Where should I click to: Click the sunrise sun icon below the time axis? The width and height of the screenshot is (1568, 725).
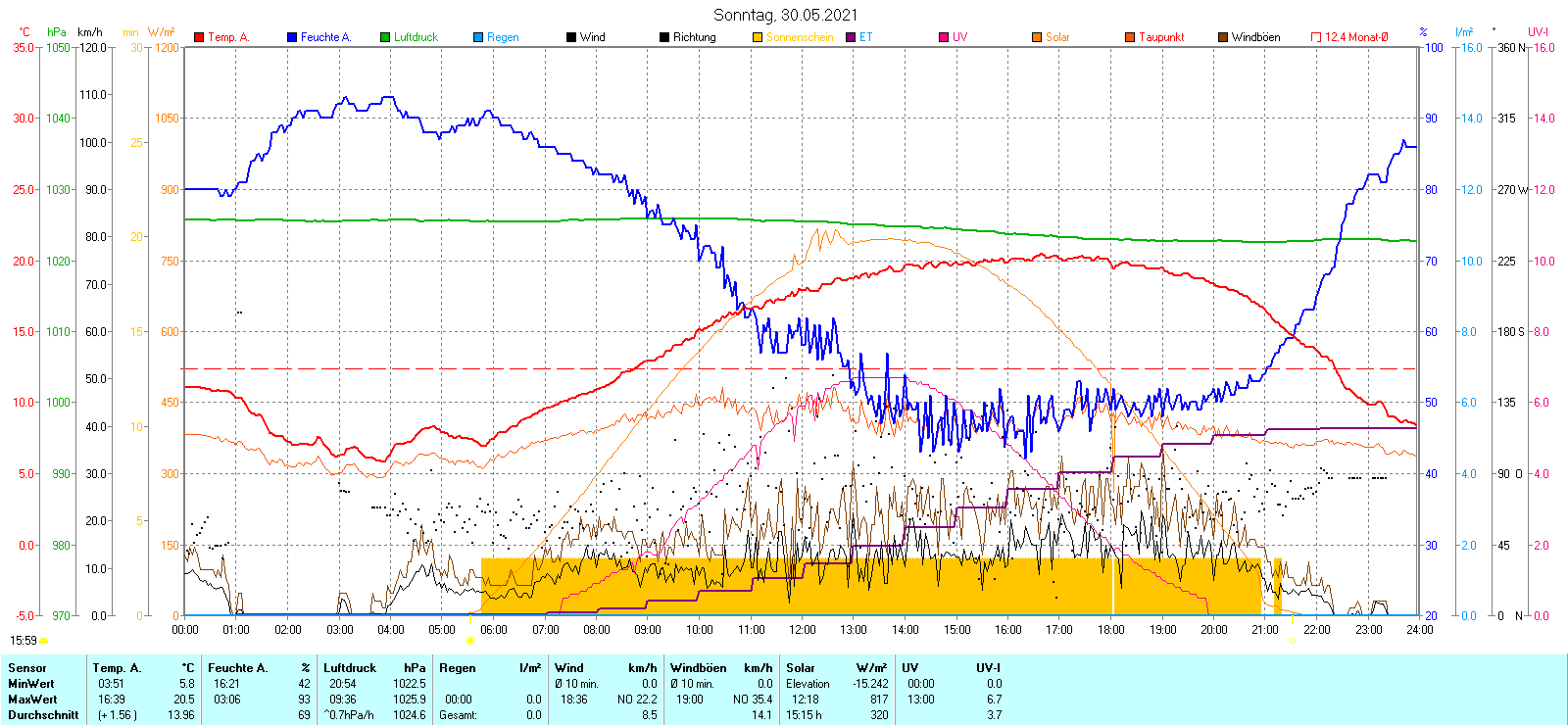[x=470, y=641]
